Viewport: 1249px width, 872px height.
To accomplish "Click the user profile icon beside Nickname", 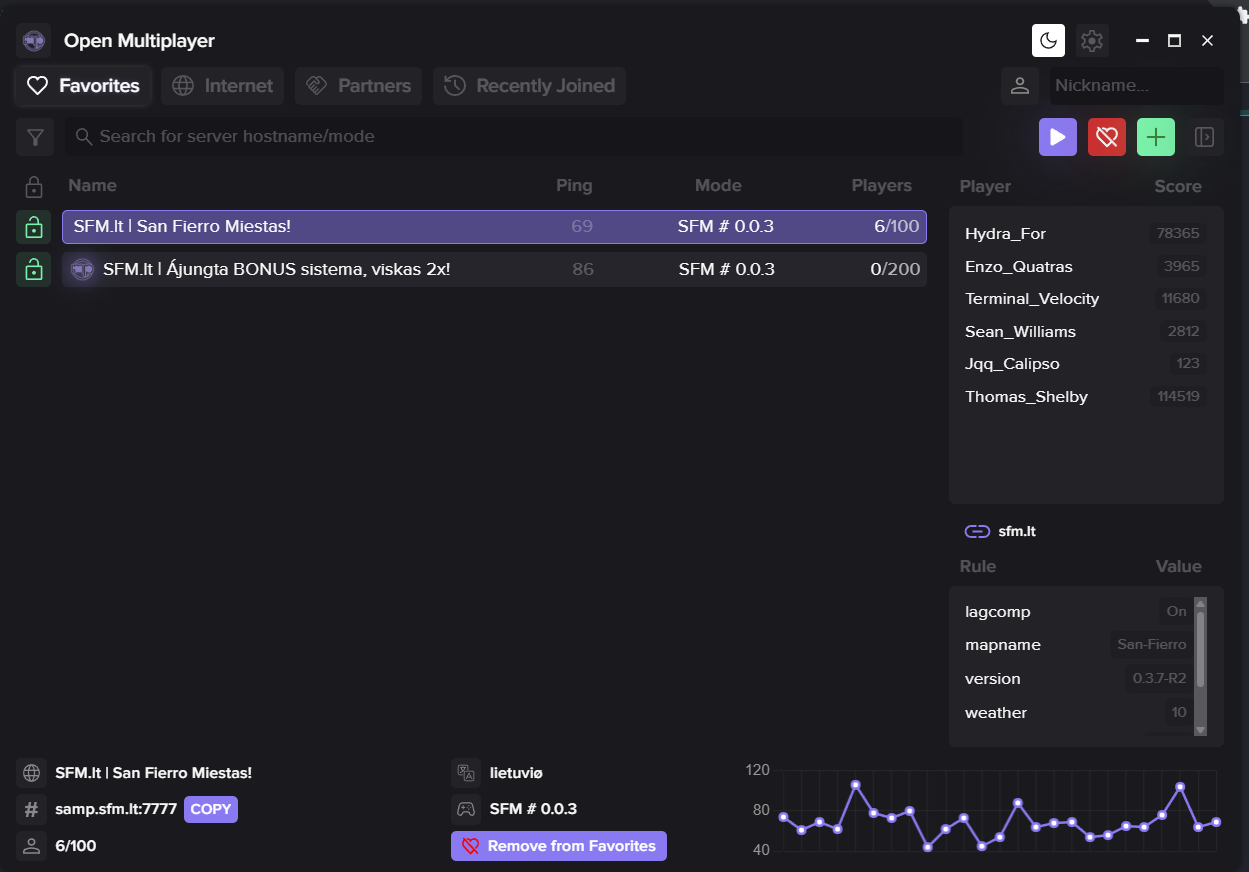I will click(x=1020, y=86).
